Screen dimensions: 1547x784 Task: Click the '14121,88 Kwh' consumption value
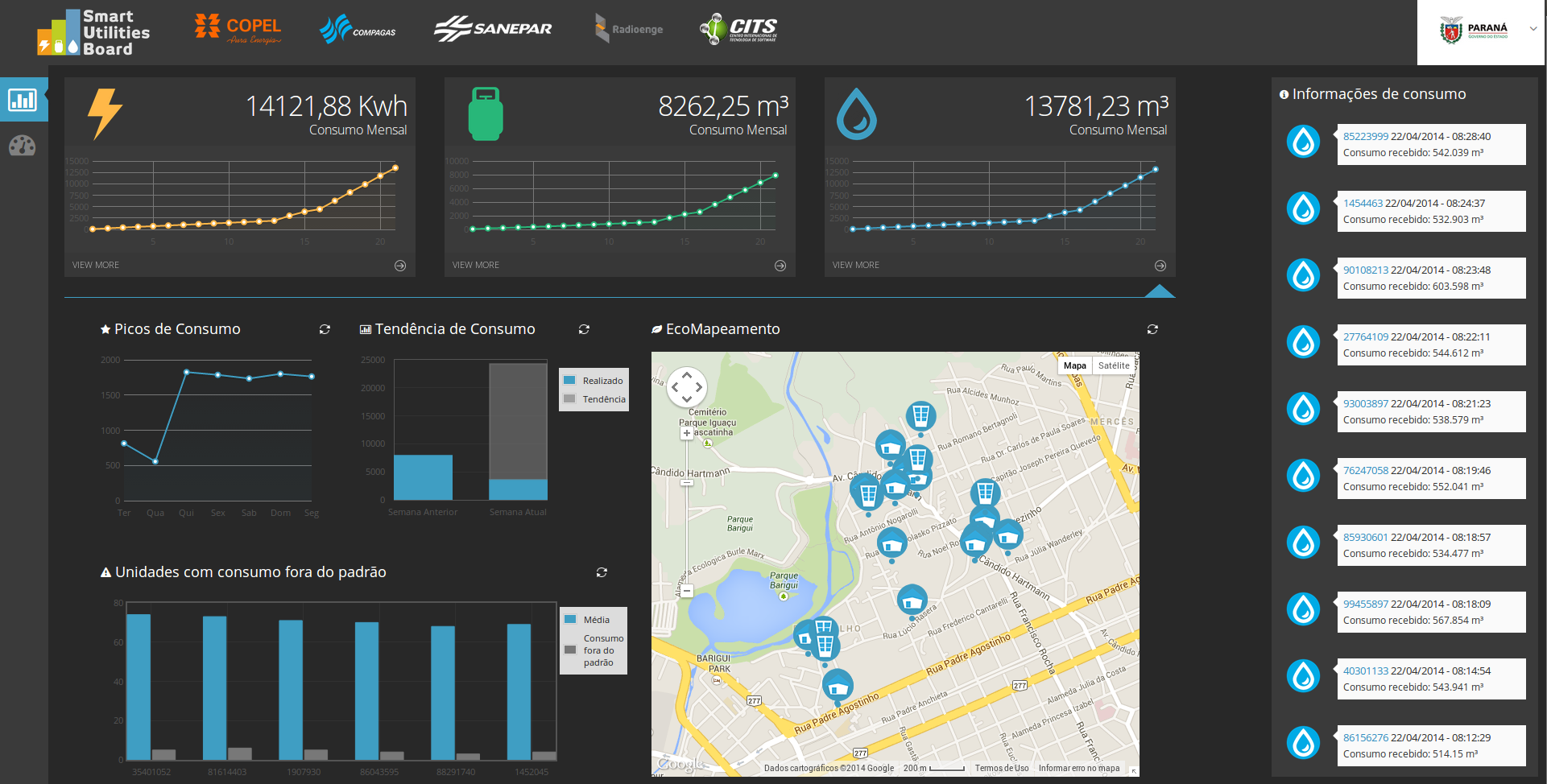326,106
